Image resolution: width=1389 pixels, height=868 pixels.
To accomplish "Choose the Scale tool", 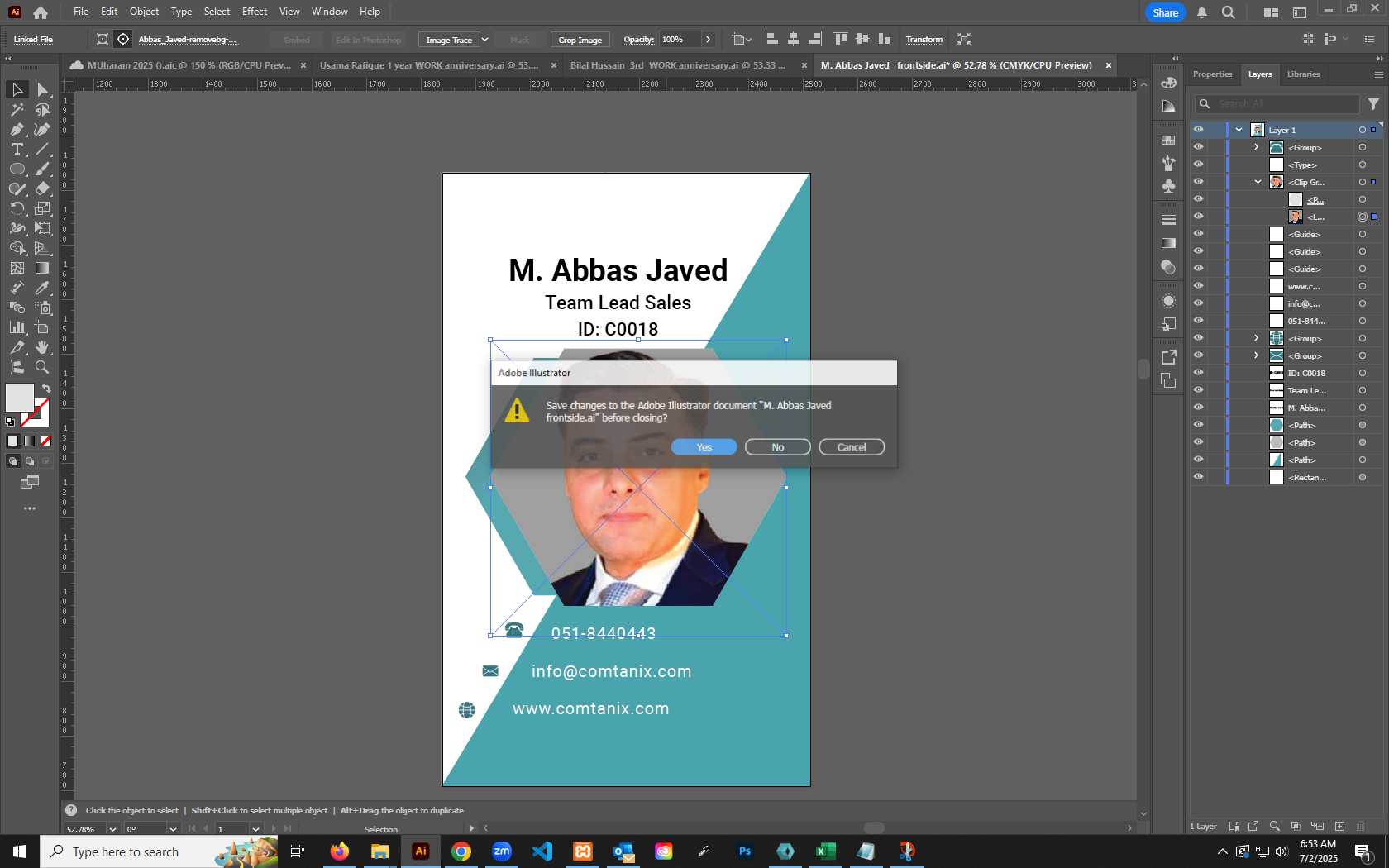I will pos(42,208).
